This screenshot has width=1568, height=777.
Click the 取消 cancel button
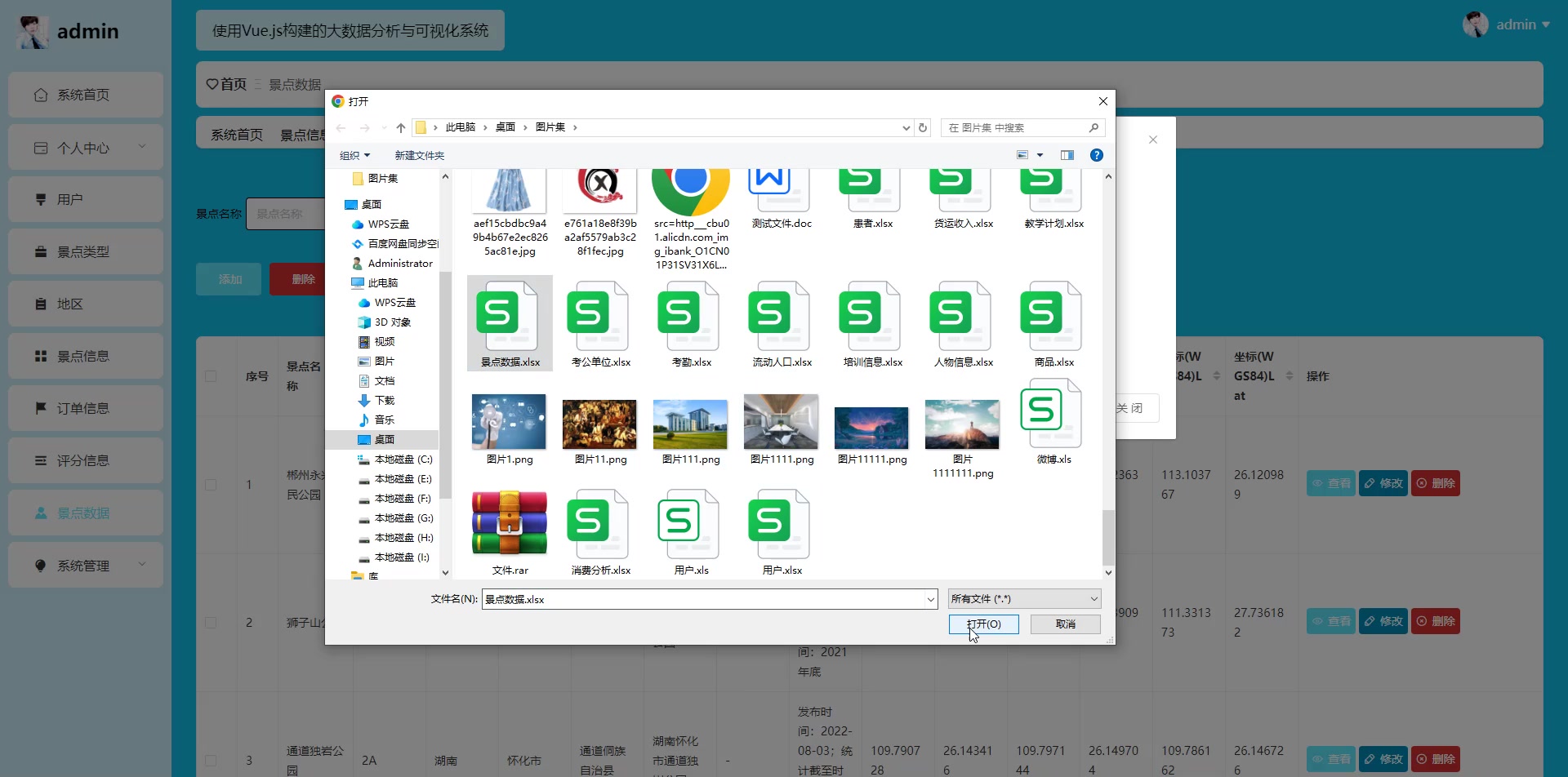(x=1065, y=624)
